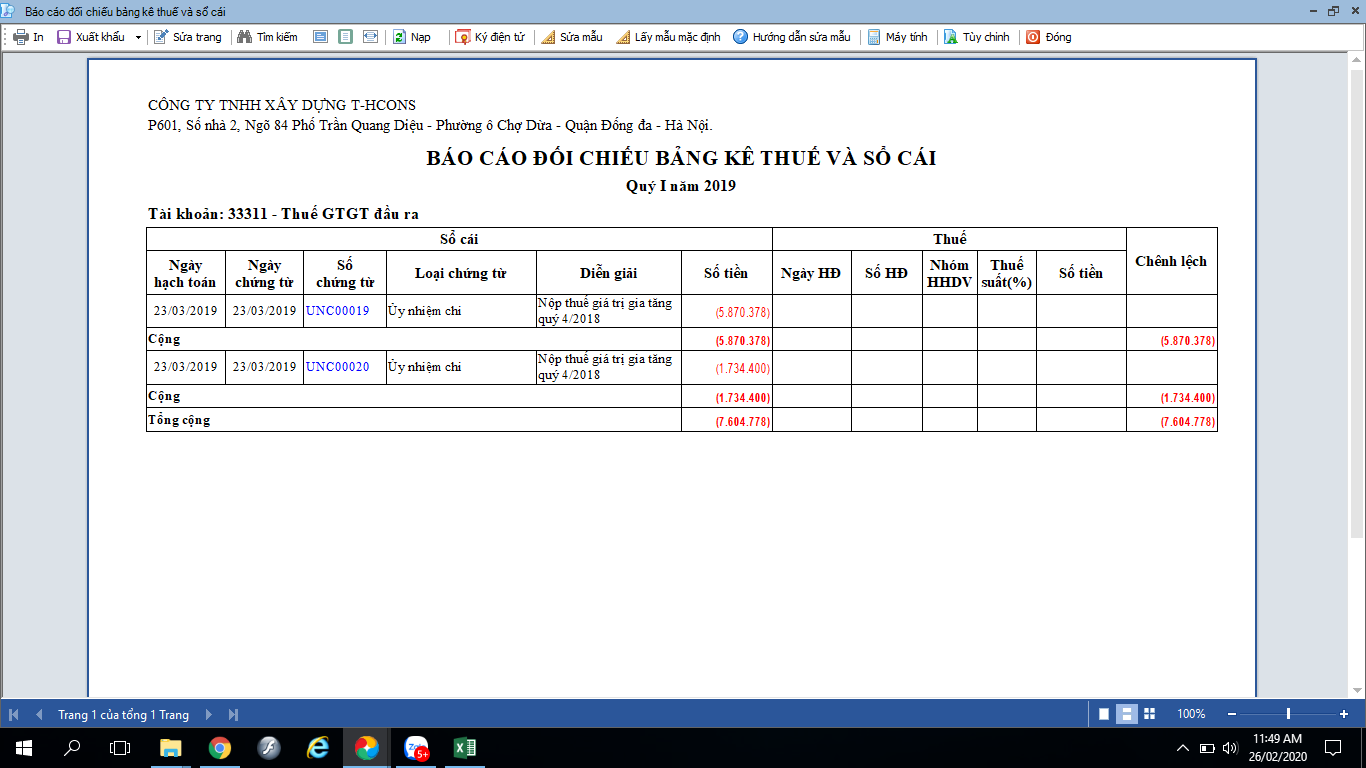1366x768 pixels.
Task: Open voucher link UNC00019
Action: tap(337, 311)
